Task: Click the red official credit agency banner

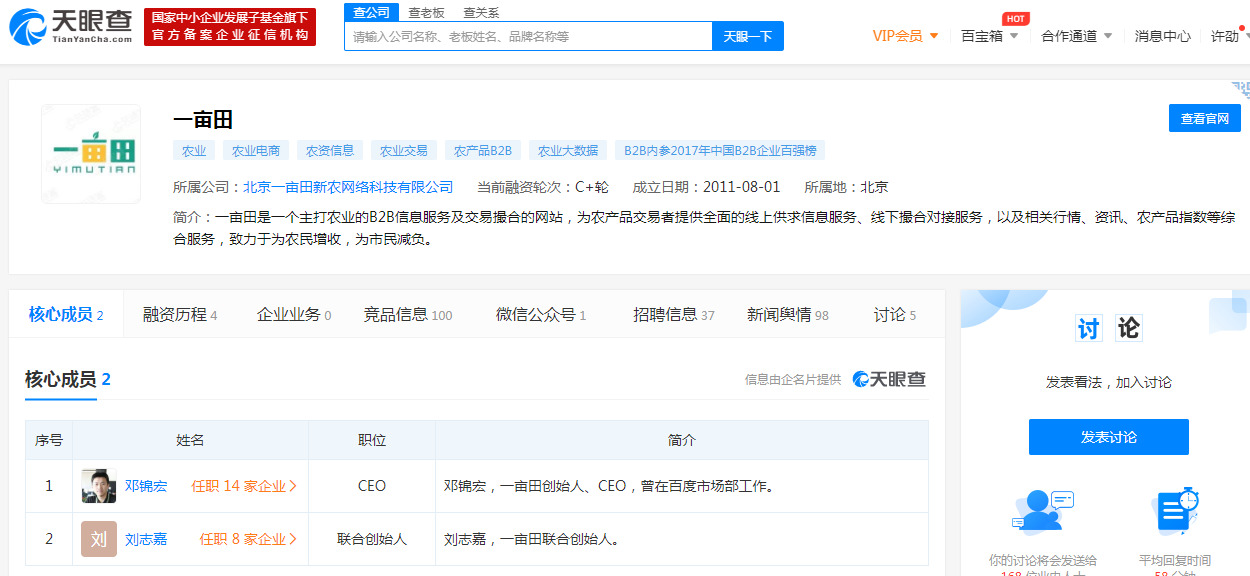Action: [x=230, y=27]
